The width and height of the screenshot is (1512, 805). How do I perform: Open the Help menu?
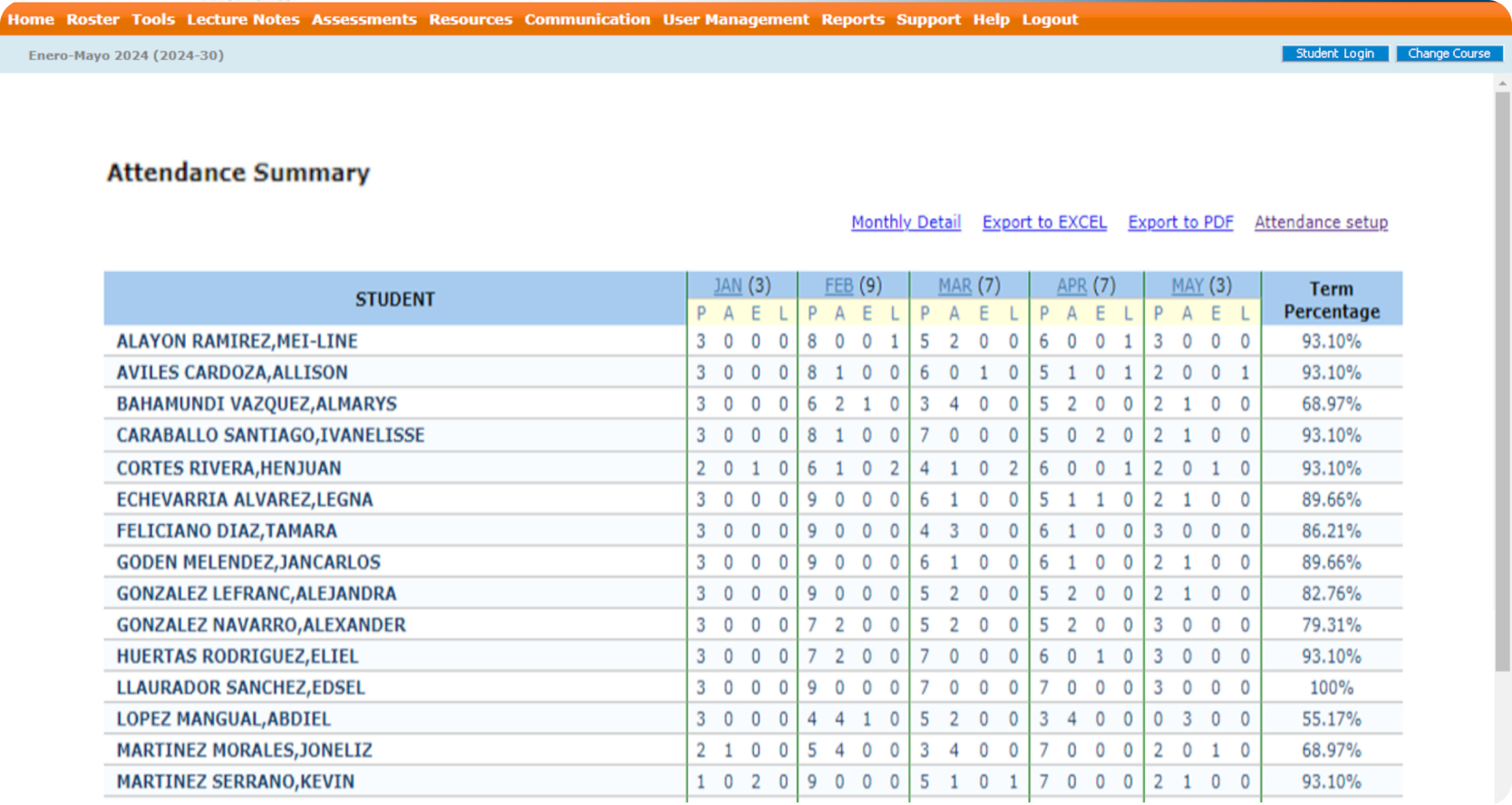[x=991, y=19]
